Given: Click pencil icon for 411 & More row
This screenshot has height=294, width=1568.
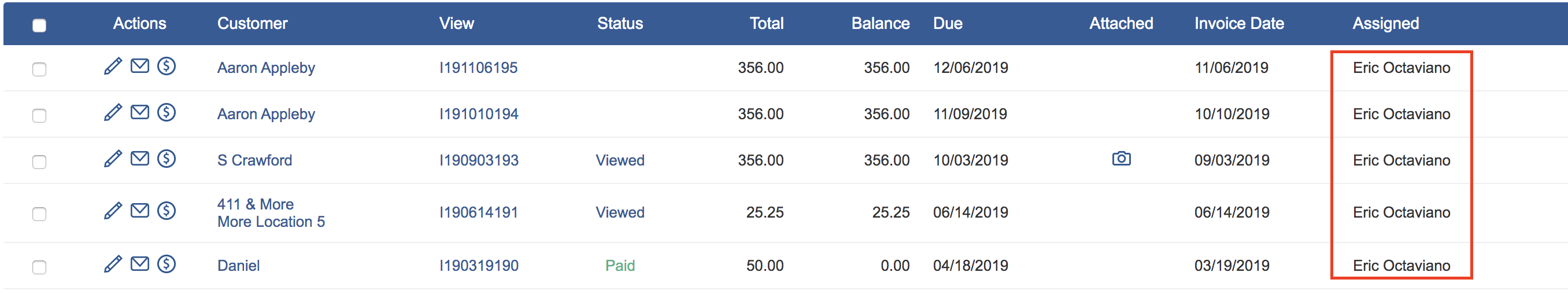Looking at the screenshot, I should (x=113, y=211).
